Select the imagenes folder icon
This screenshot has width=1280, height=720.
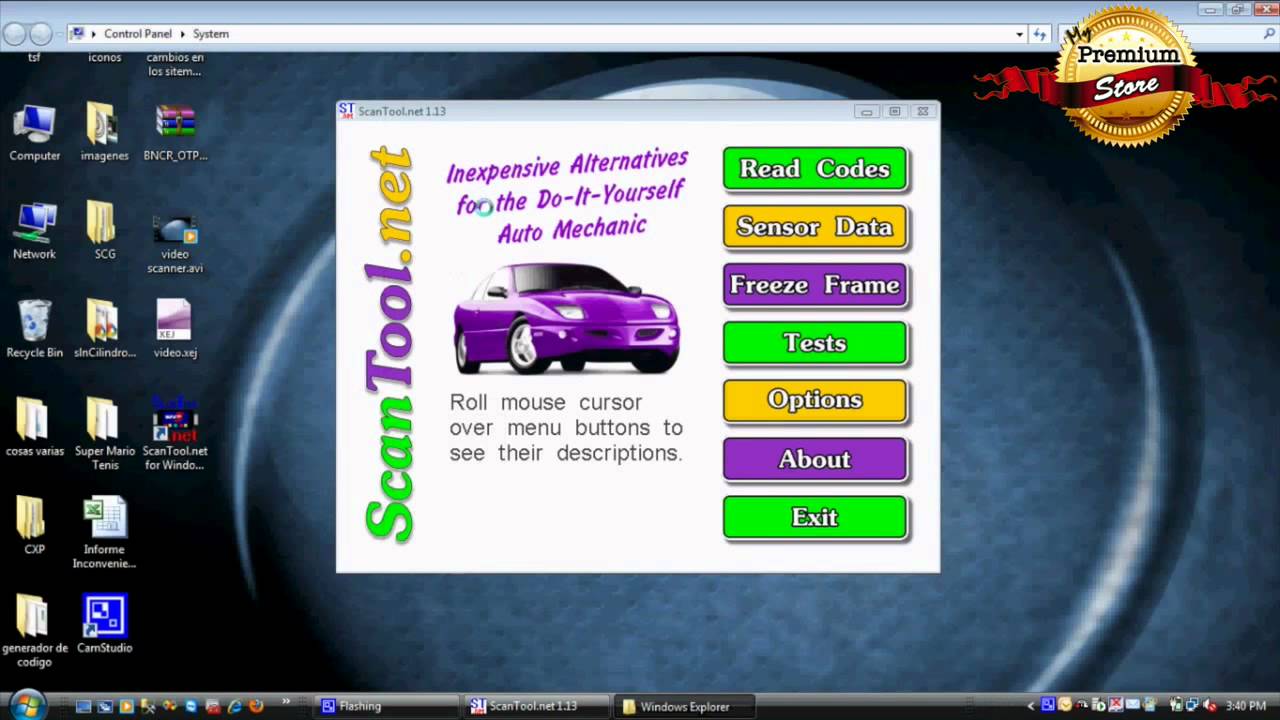click(x=104, y=132)
